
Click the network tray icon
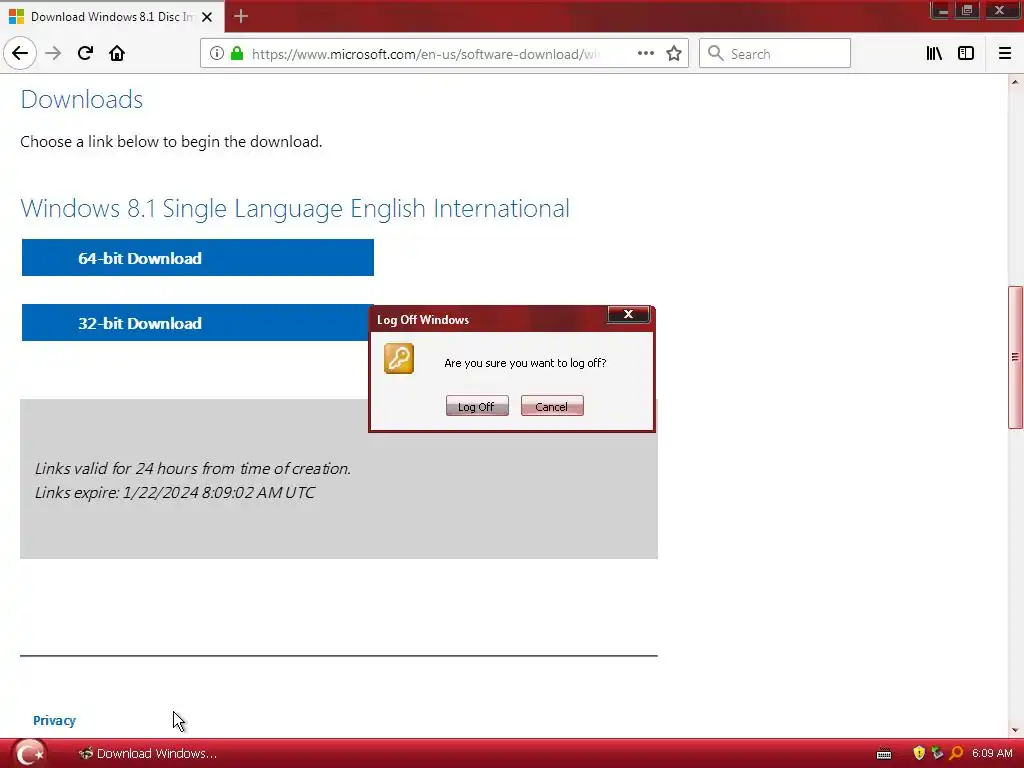[938, 754]
